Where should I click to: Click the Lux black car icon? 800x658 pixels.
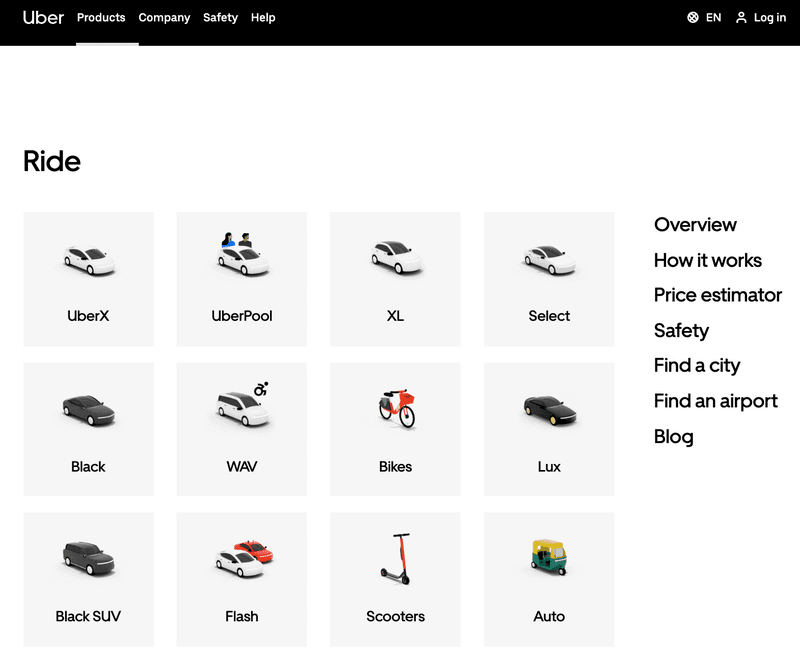coord(549,410)
